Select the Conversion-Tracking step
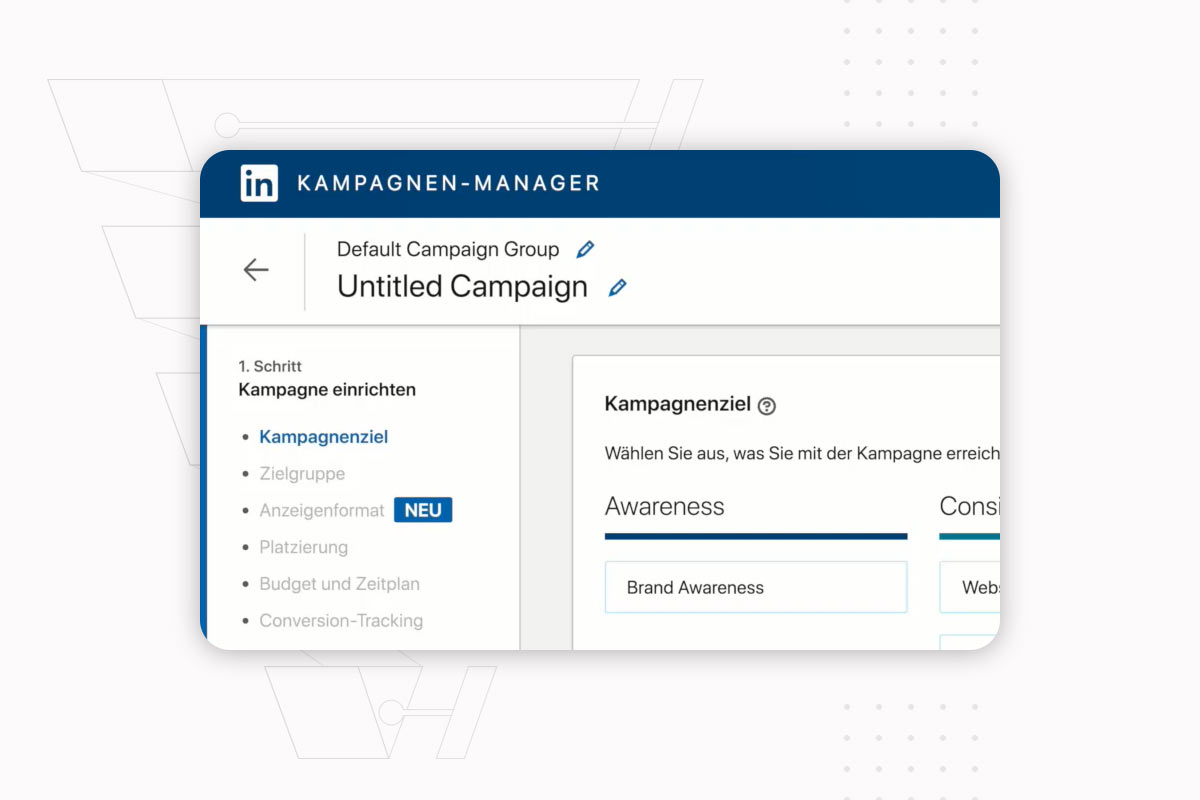Screen dimensions: 1200x800 (x=341, y=621)
